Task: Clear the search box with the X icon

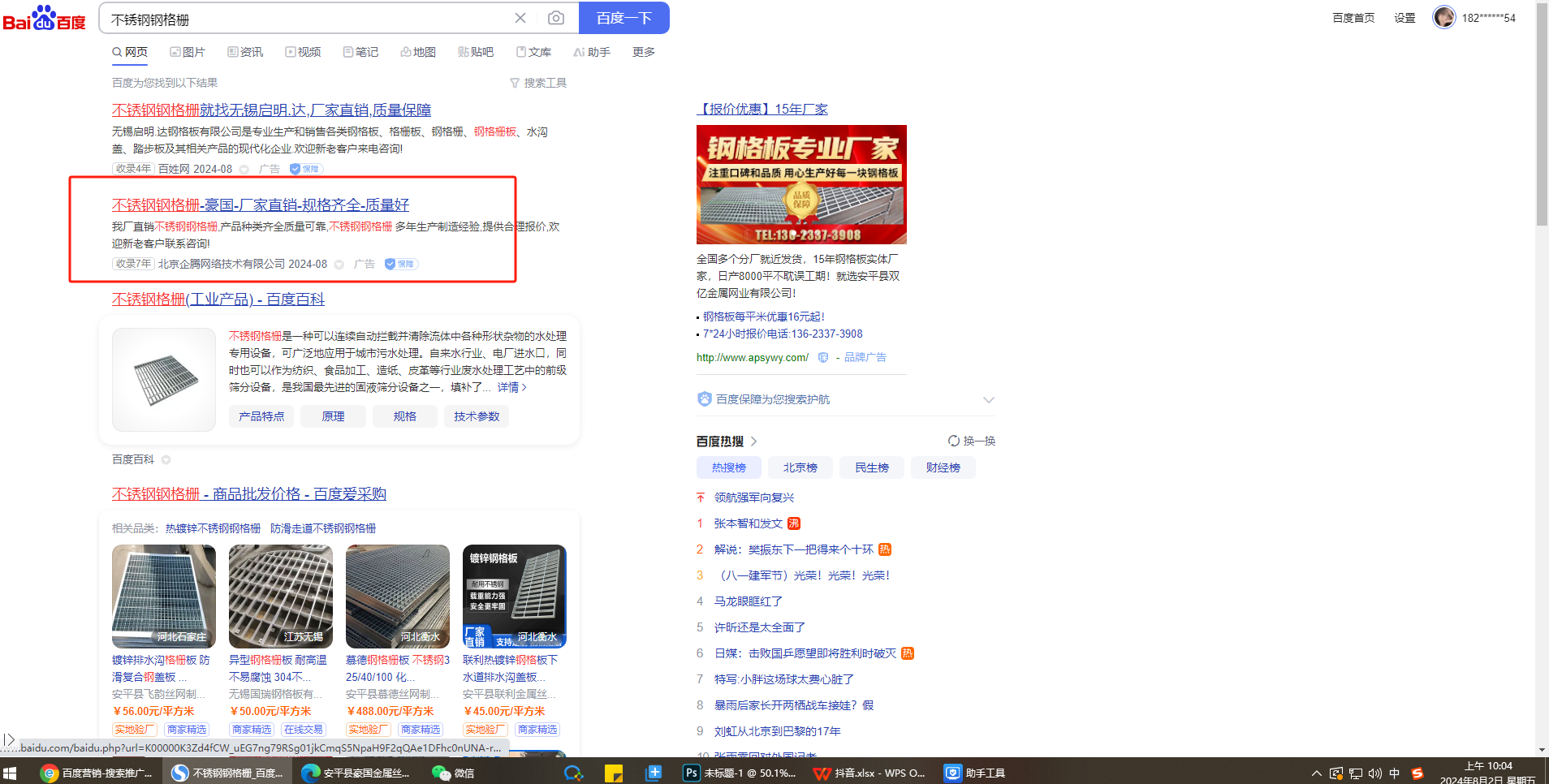Action: coord(520,18)
